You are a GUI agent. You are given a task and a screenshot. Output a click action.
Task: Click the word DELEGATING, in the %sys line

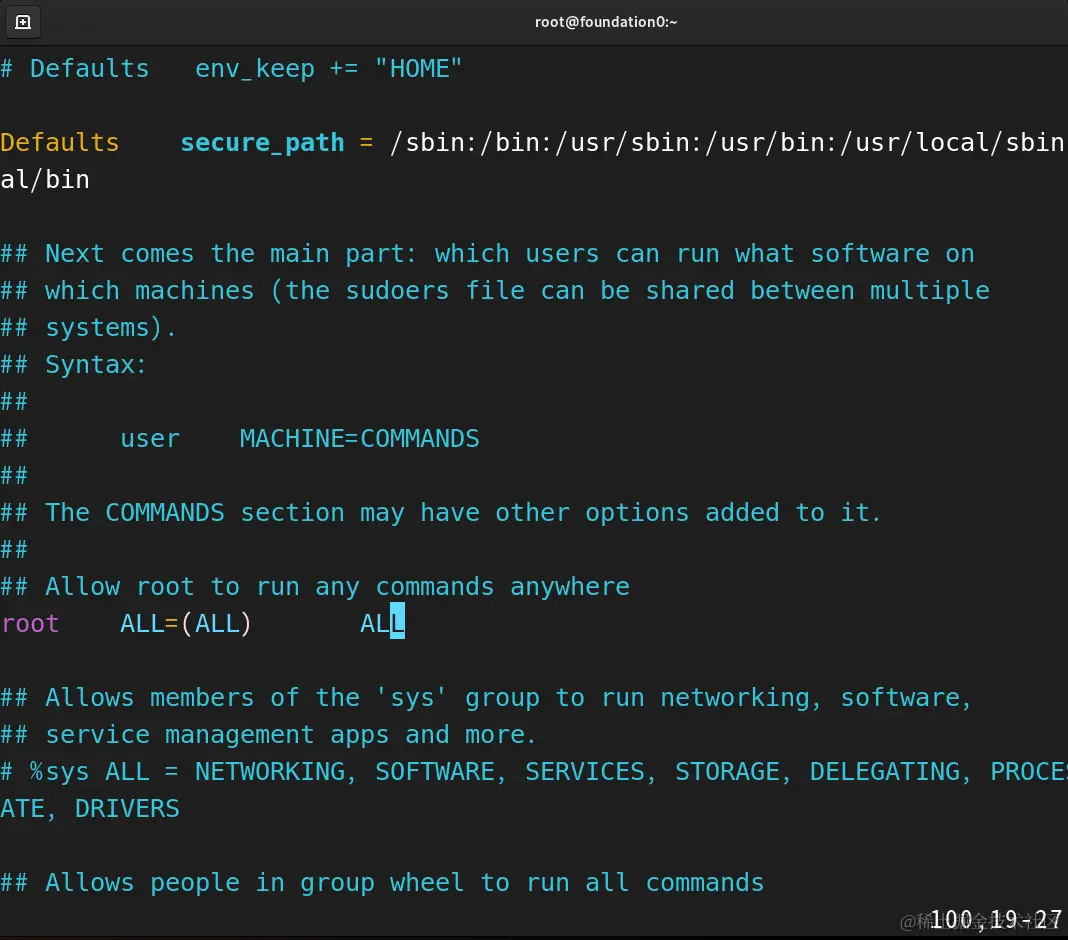[890, 772]
